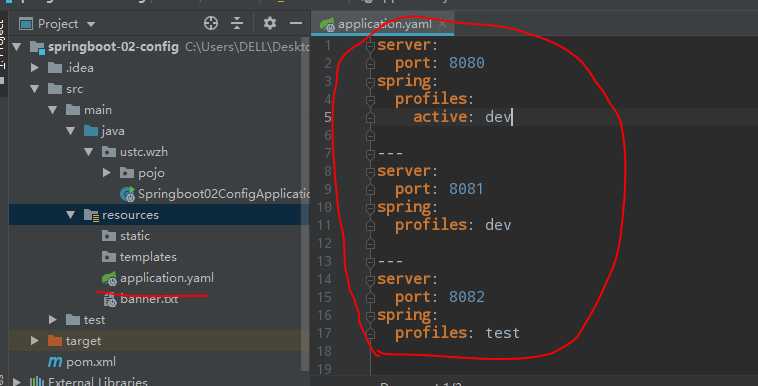Viewport: 758px width, 386px height.
Task: Click line number 12 in gutter
Action: 324,243
